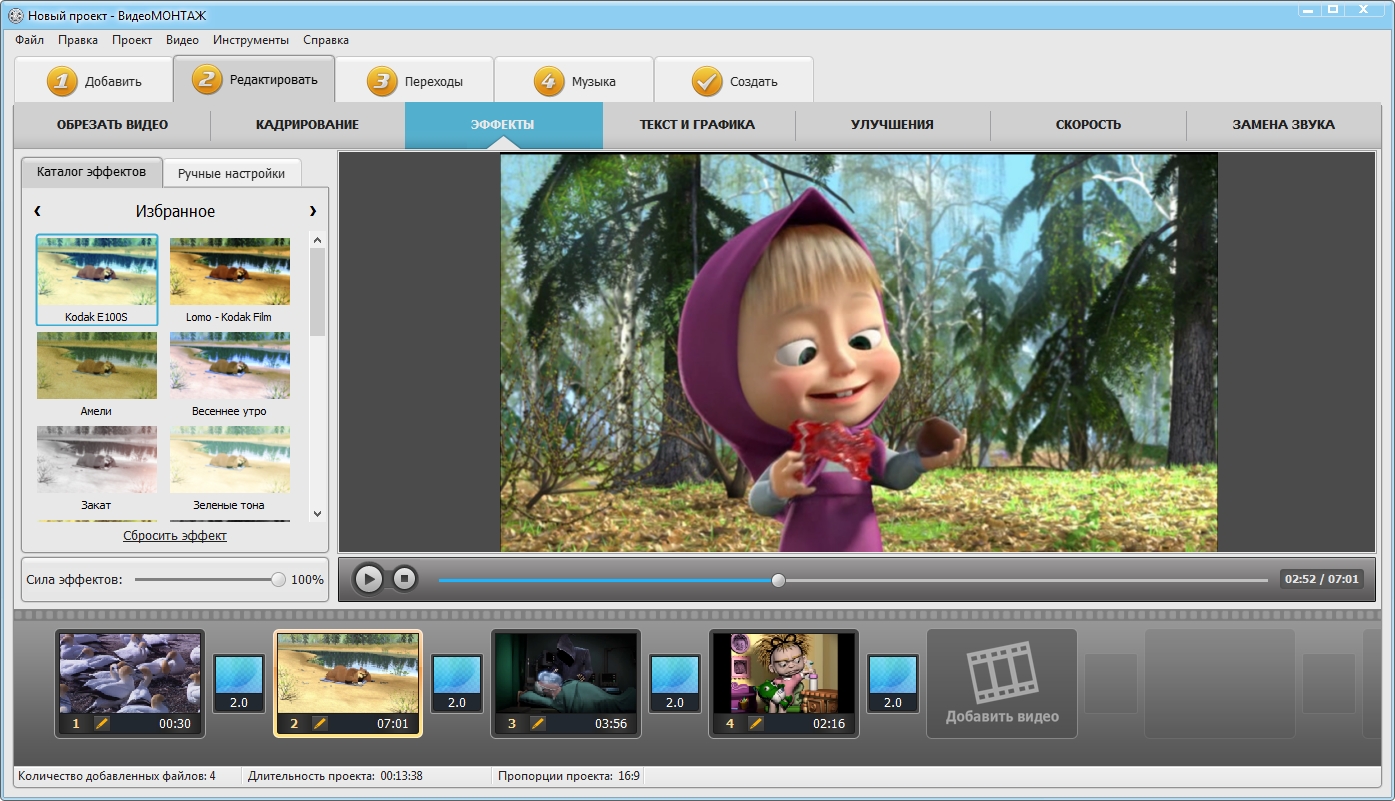Apply the Kodak E100S effect
This screenshot has width=1395, height=801.
click(x=97, y=280)
